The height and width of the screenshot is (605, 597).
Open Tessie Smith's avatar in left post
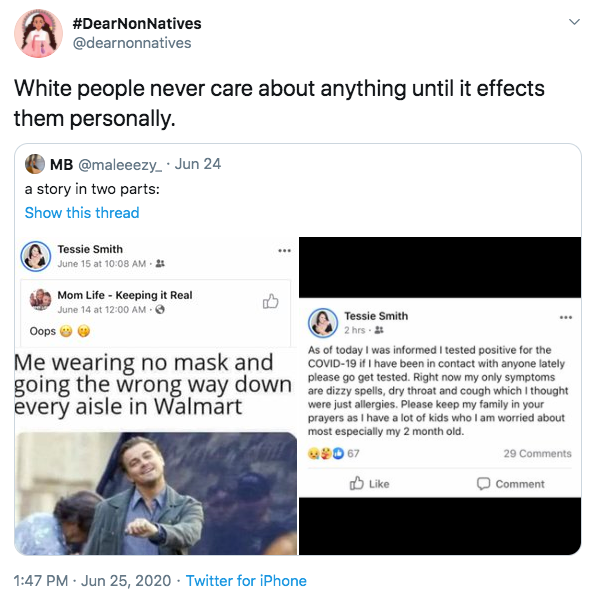(x=36, y=256)
